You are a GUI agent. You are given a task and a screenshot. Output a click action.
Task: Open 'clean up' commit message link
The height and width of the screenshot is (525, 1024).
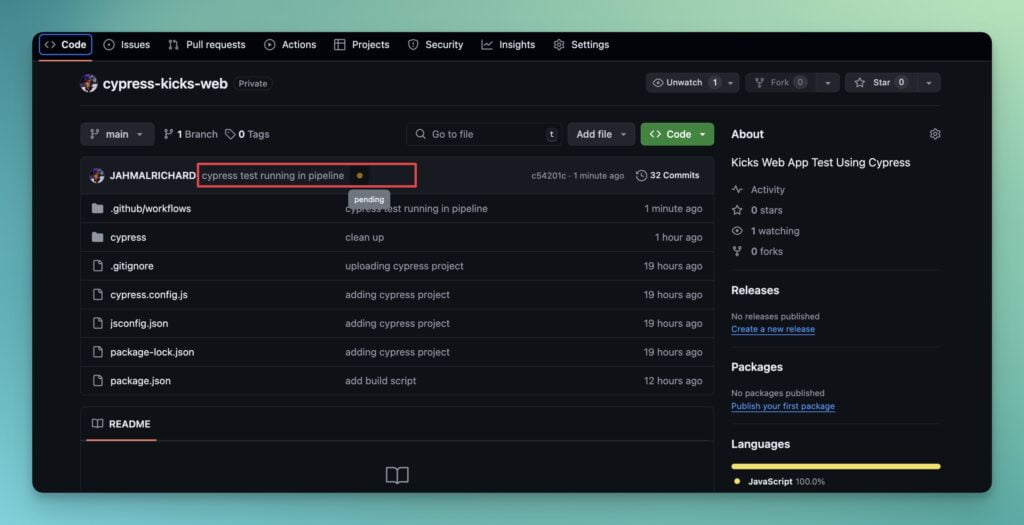[364, 237]
